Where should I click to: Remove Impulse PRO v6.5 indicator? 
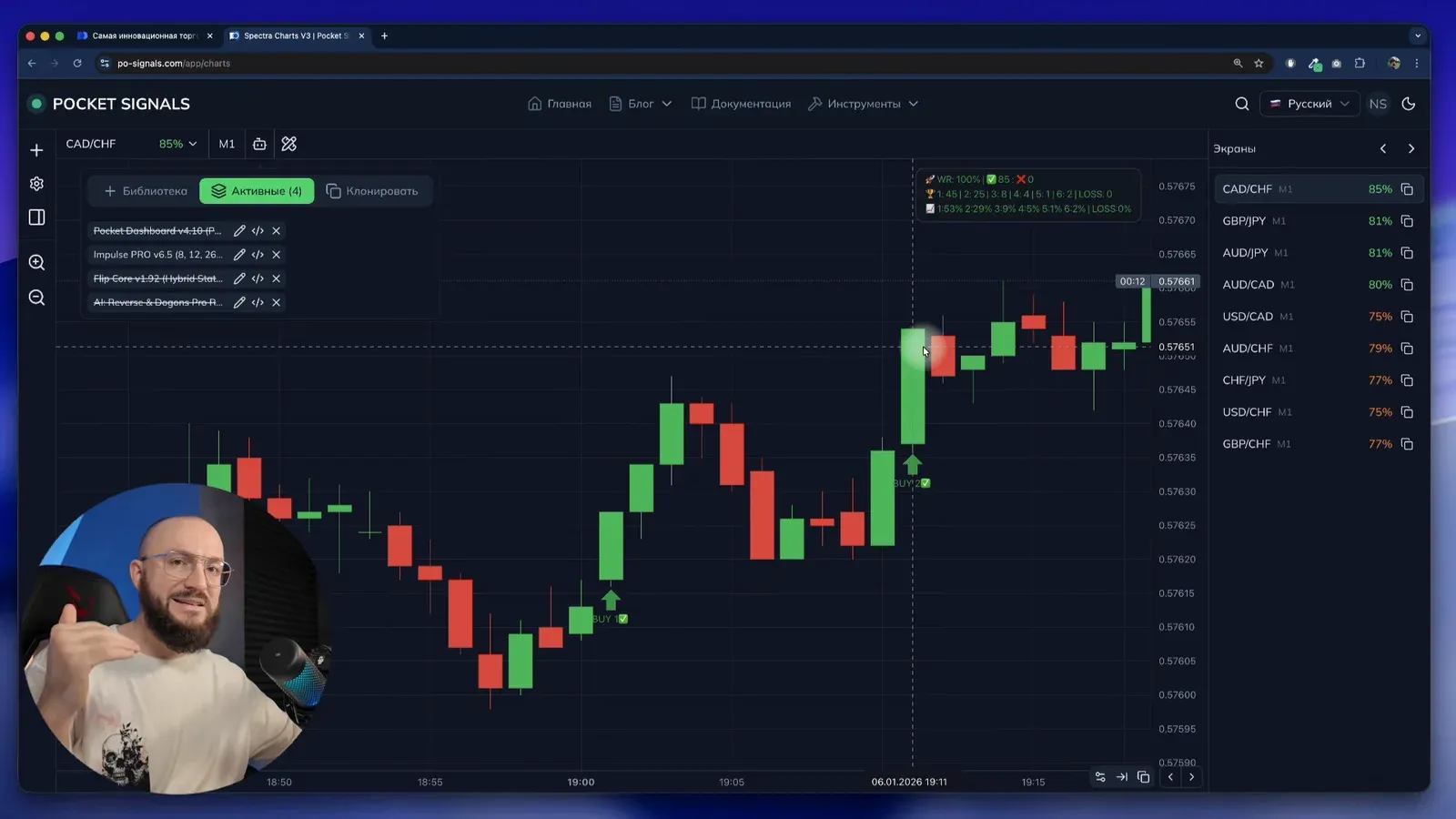click(x=276, y=255)
